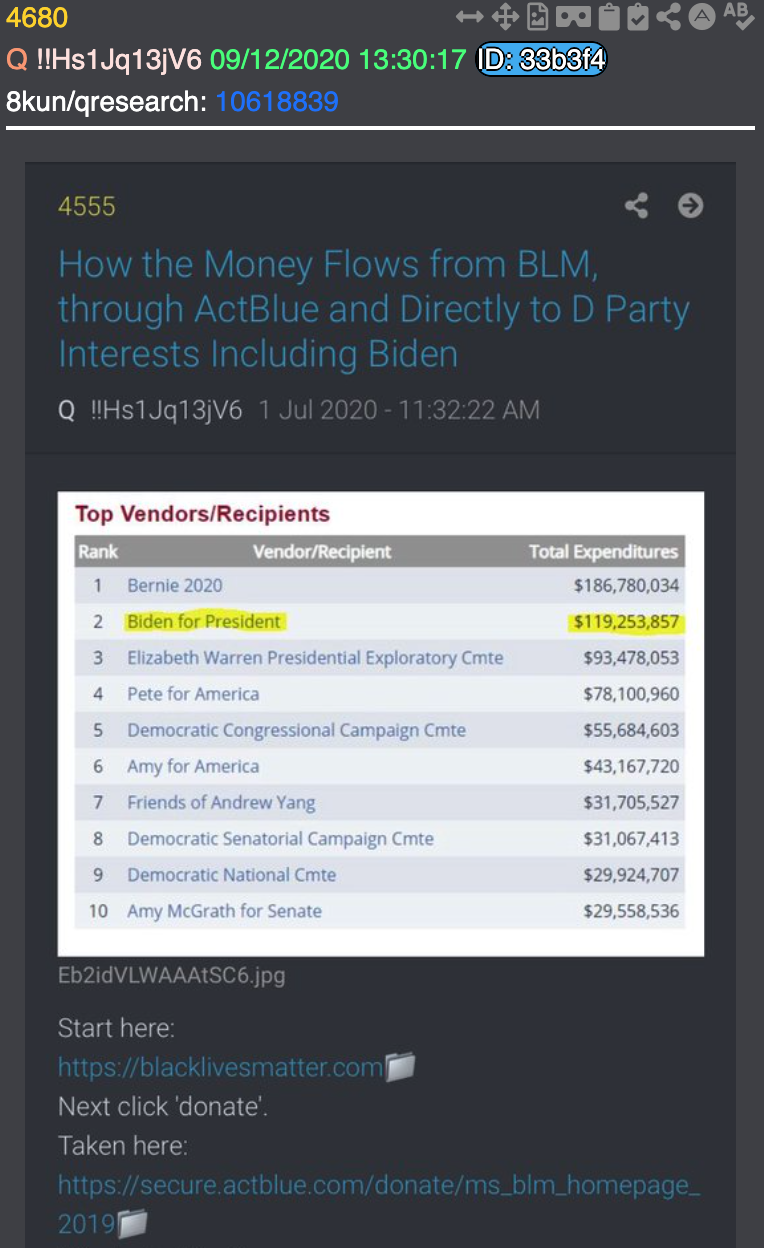Click the VR goggles icon
Viewport: 764px width, 1248px height.
(x=573, y=17)
